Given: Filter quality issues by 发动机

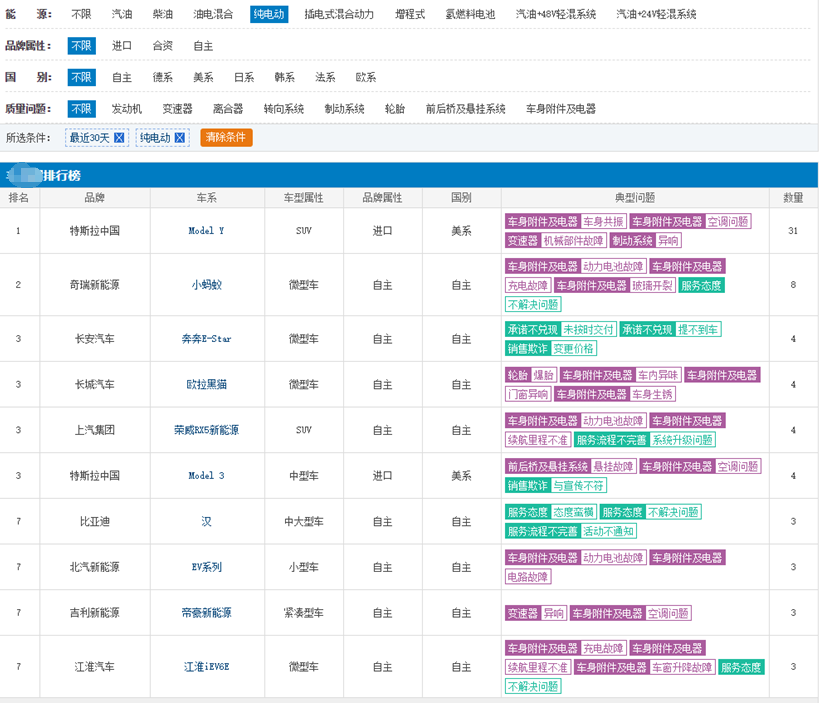Looking at the screenshot, I should (127, 109).
